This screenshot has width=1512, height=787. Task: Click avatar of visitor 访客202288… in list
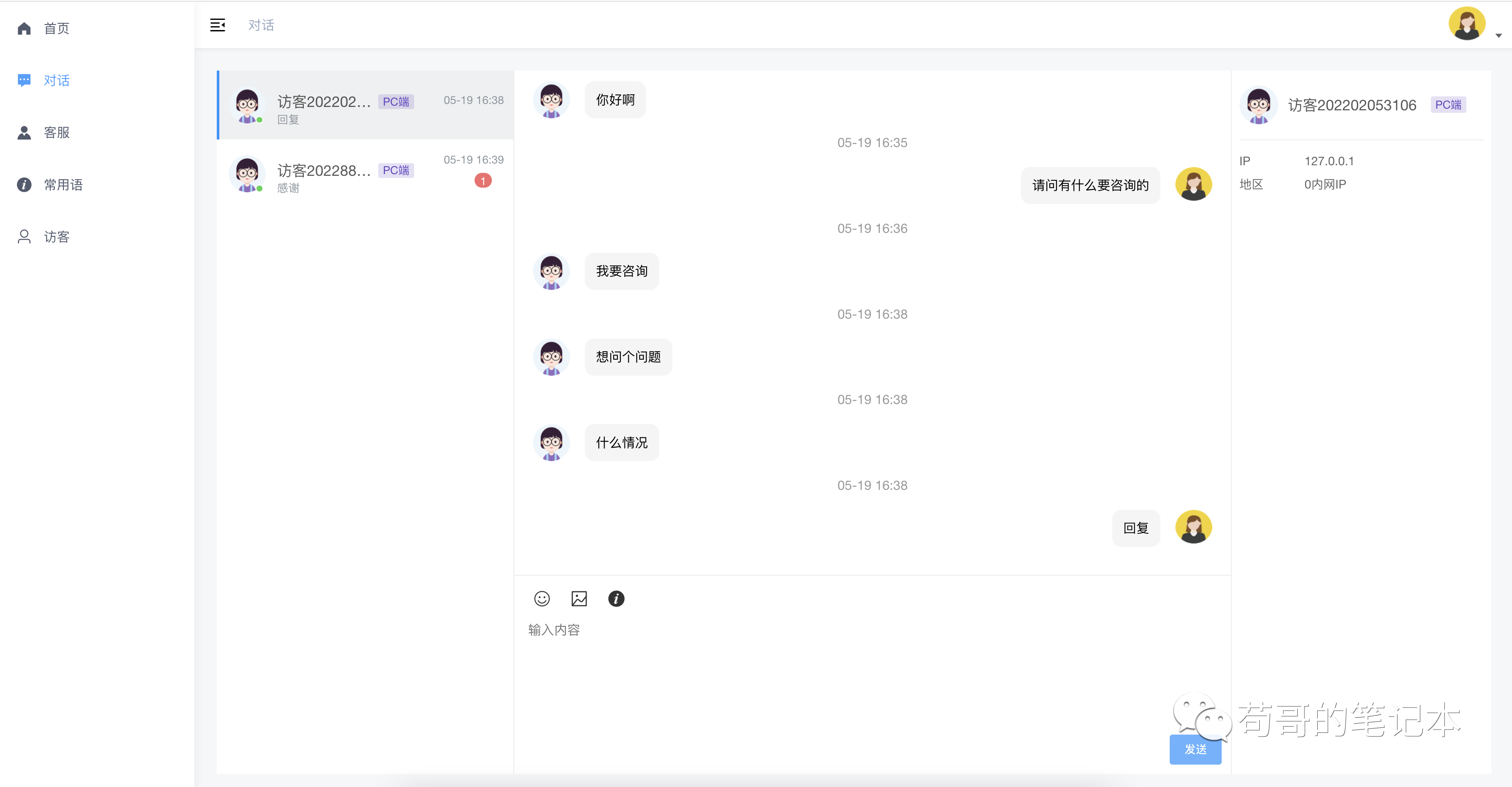[246, 174]
